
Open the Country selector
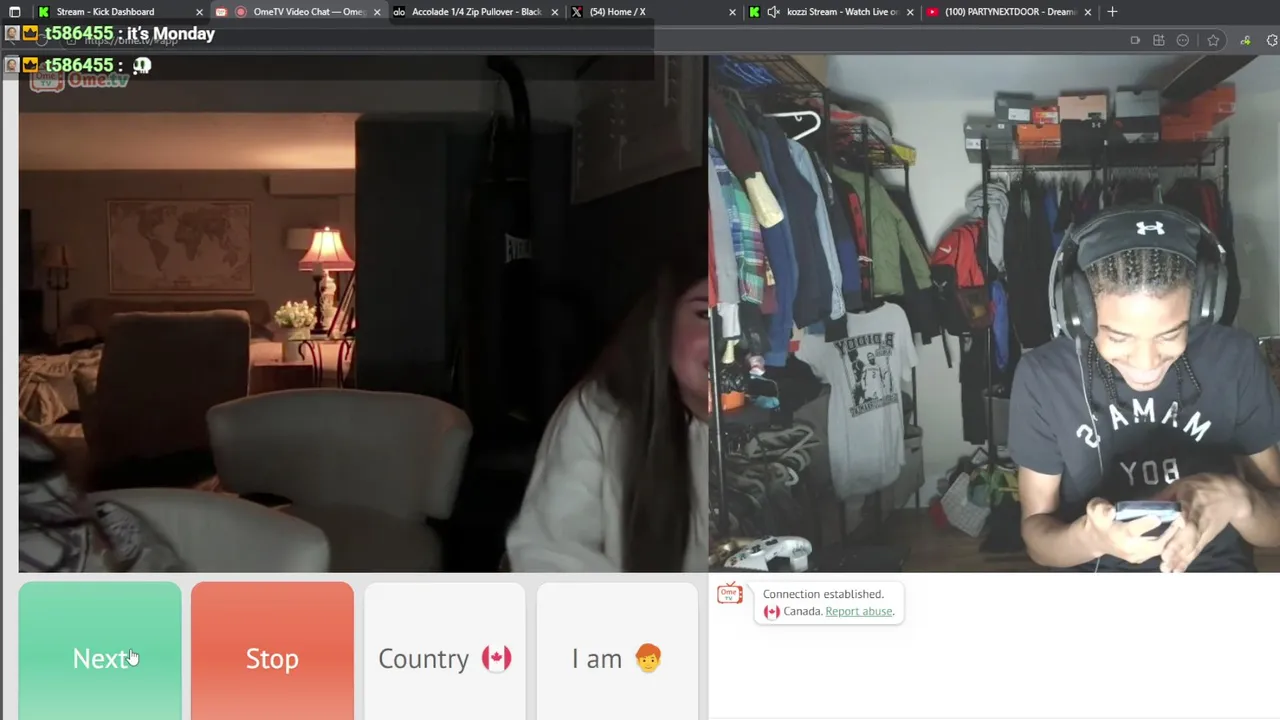(444, 651)
